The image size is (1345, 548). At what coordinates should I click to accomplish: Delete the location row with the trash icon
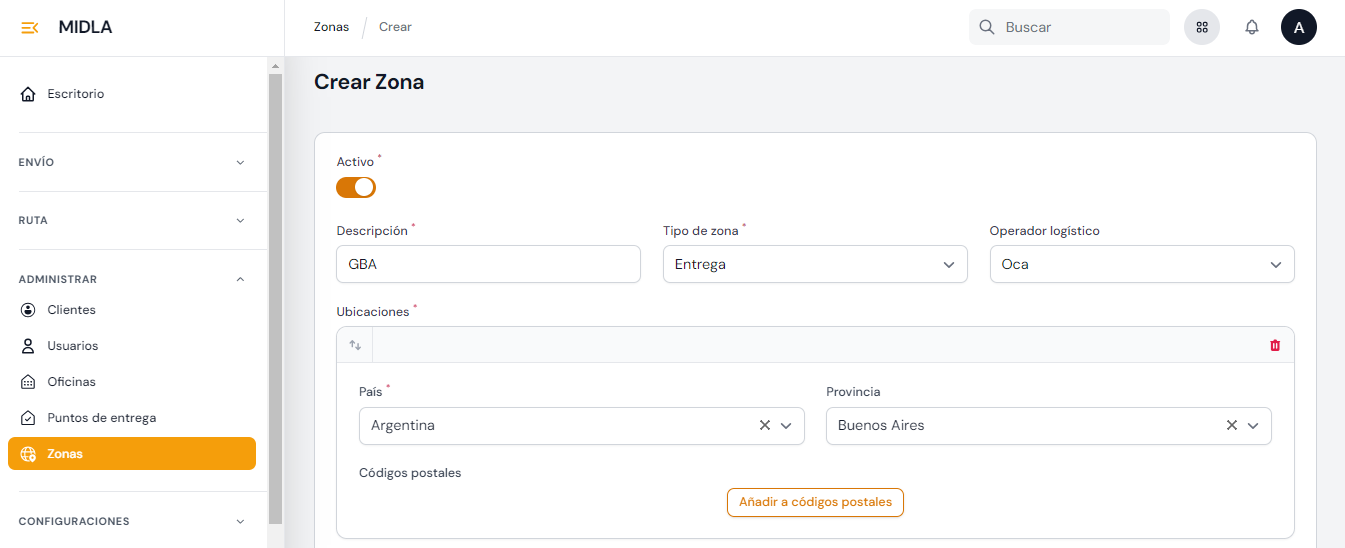pyautogui.click(x=1274, y=345)
